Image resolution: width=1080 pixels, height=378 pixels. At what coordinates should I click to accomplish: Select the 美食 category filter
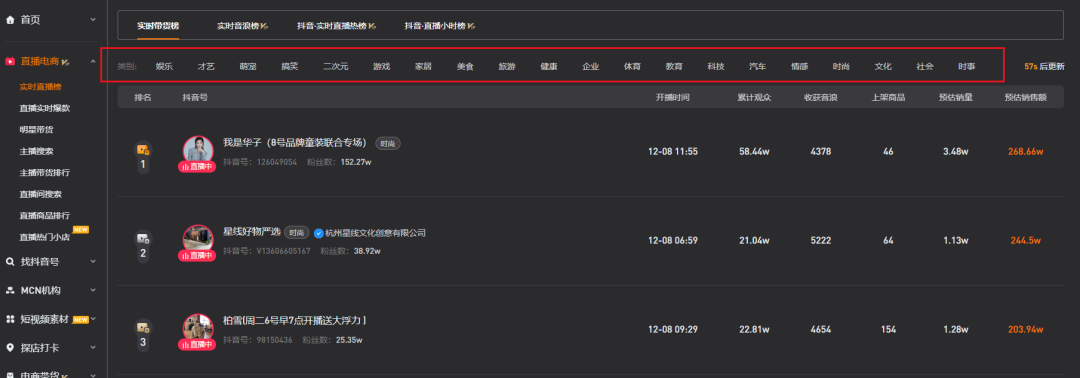pos(465,67)
